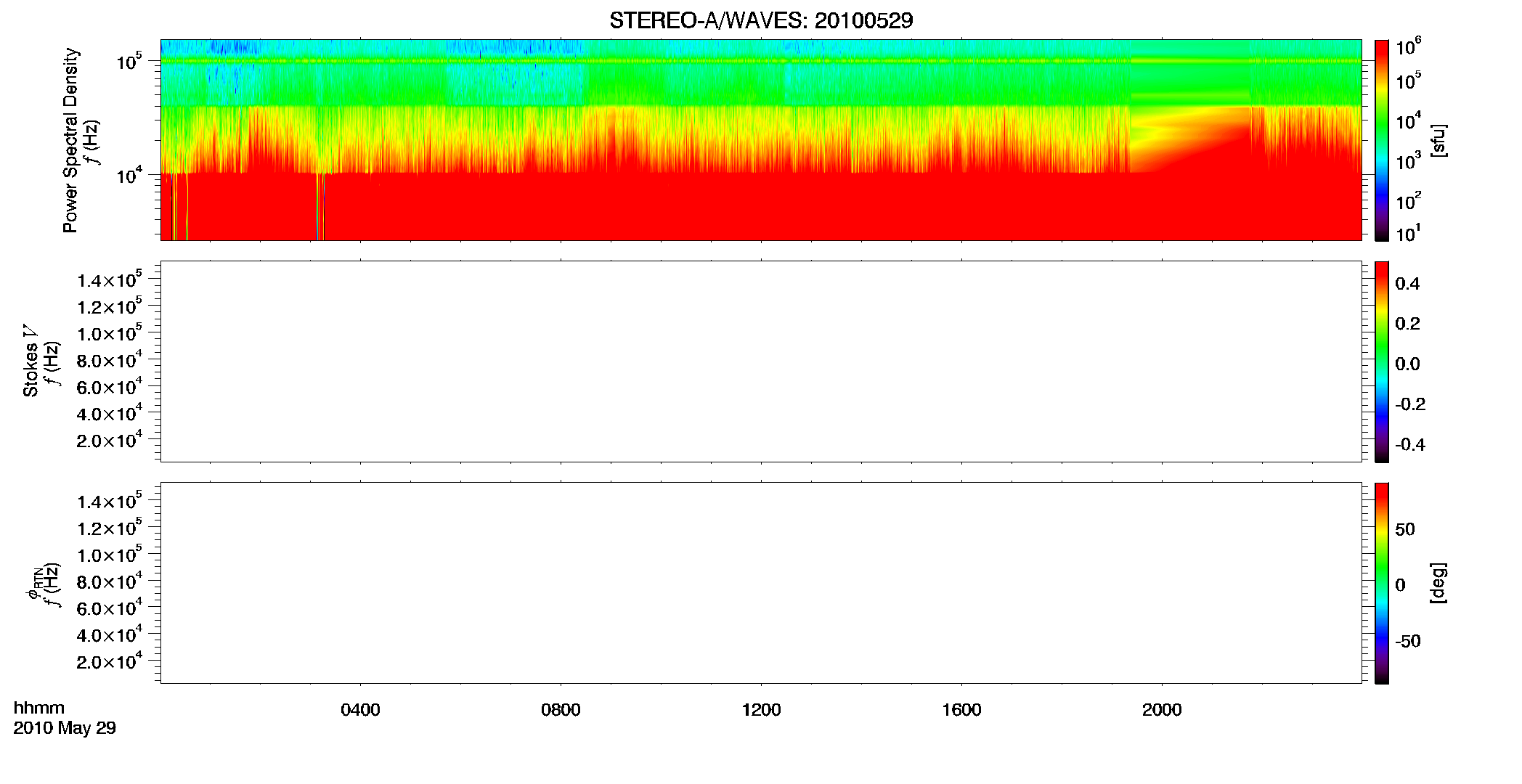
Task: Select the sfu power spectral density colorbar
Action: pos(1382,140)
